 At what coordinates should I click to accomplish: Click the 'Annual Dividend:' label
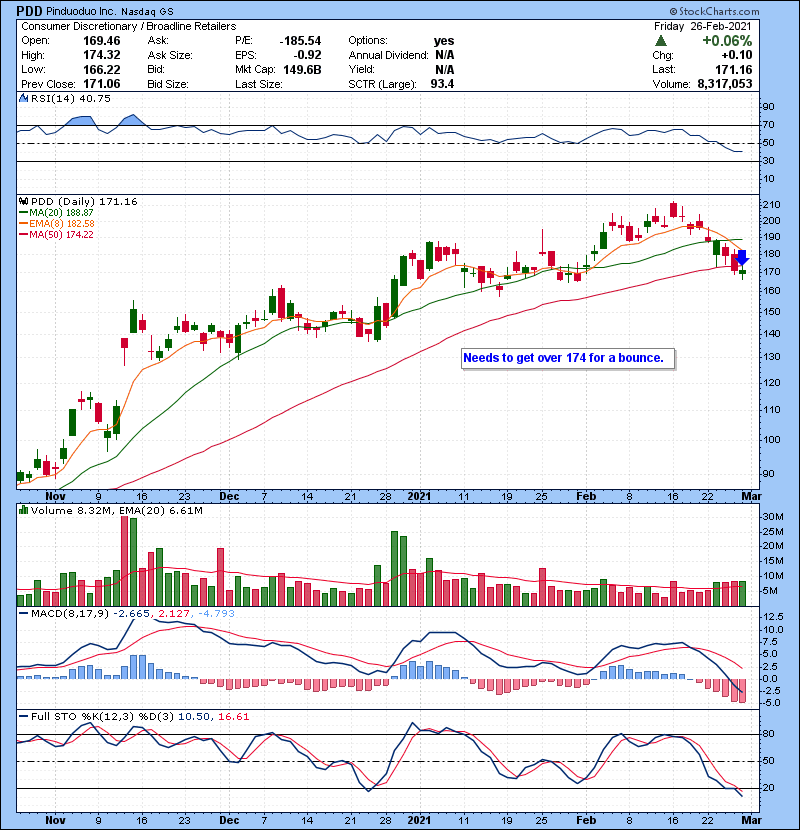point(389,55)
